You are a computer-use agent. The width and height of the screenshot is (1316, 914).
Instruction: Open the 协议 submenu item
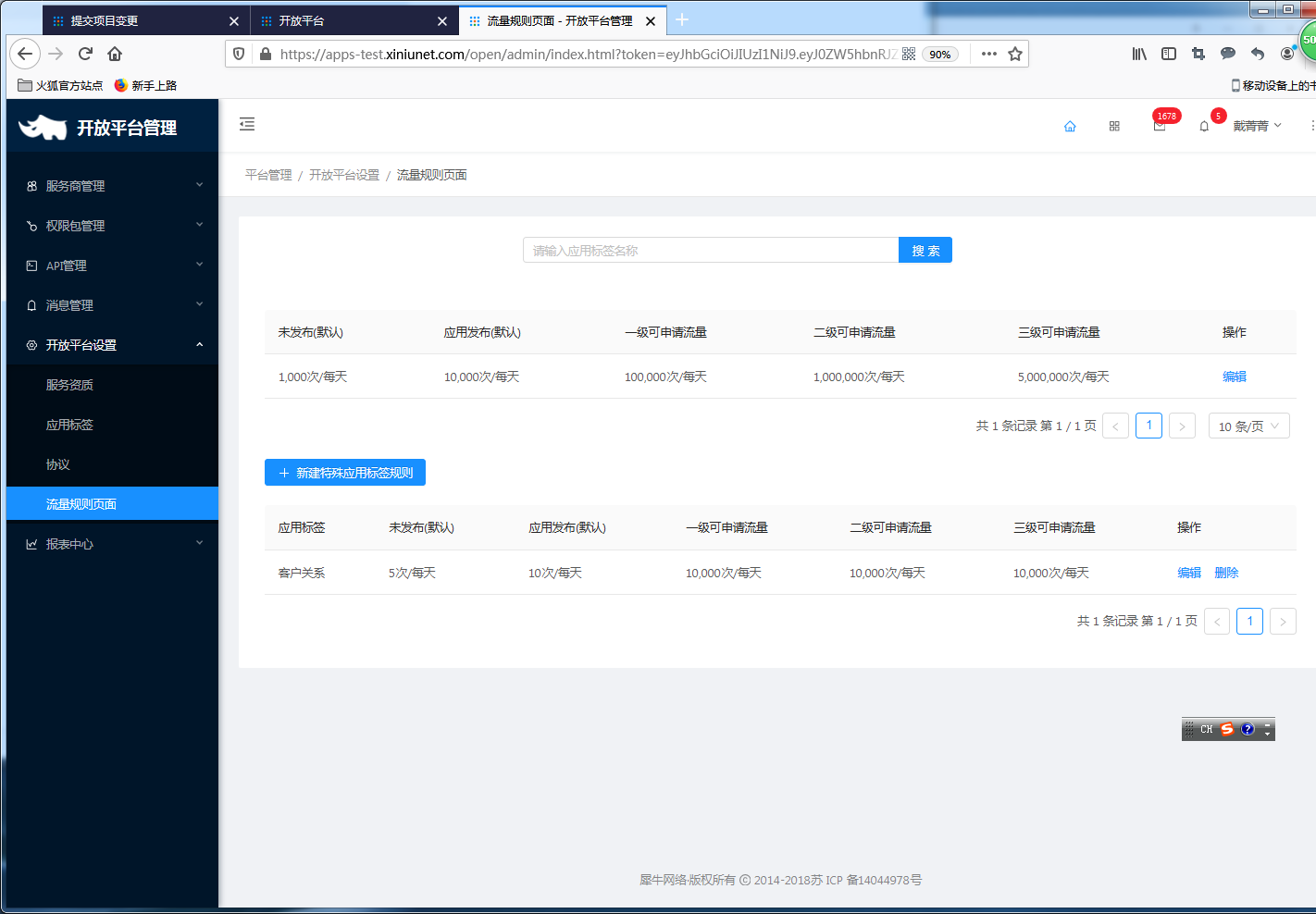[112, 464]
